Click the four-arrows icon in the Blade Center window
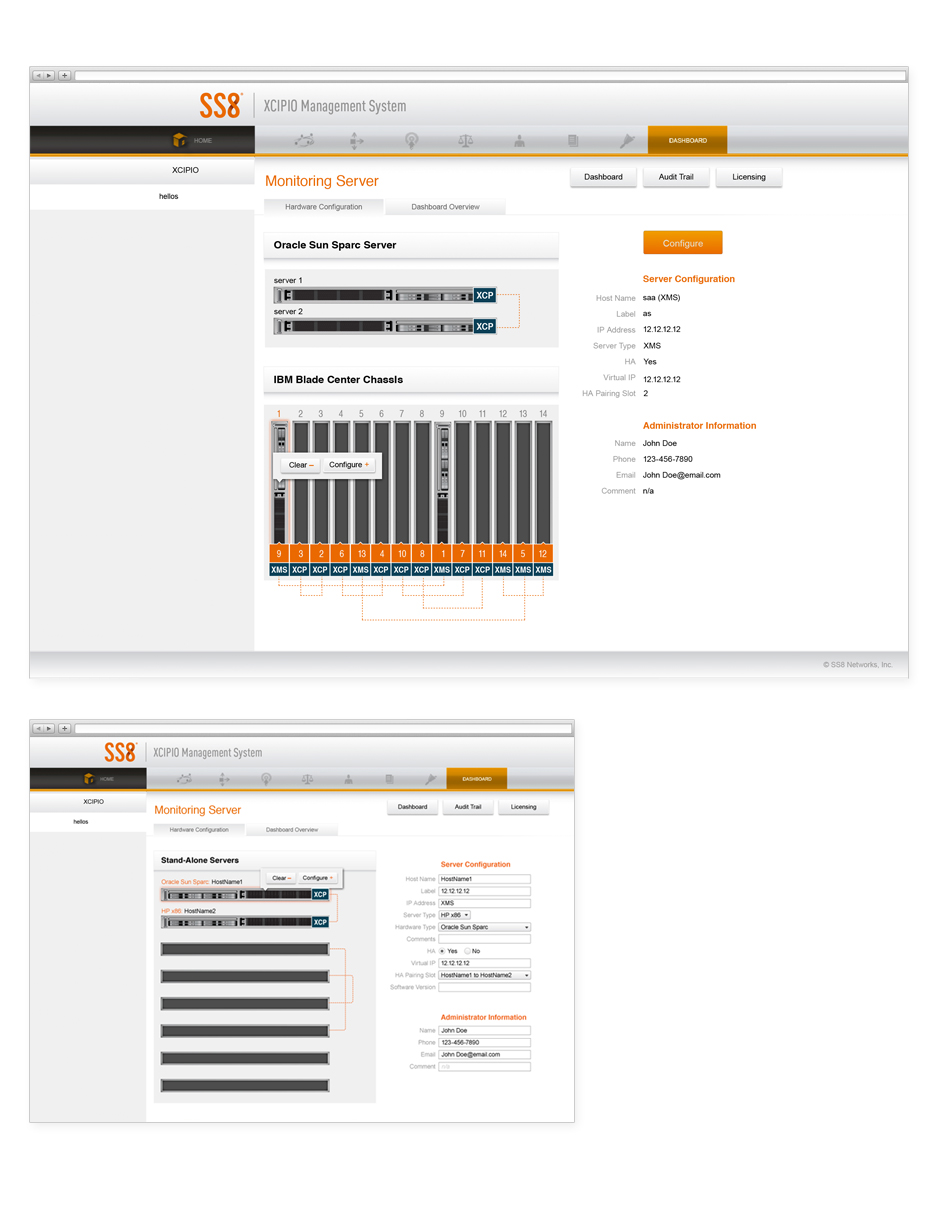Image resolution: width=939 pixels, height=1206 pixels. tap(357, 141)
